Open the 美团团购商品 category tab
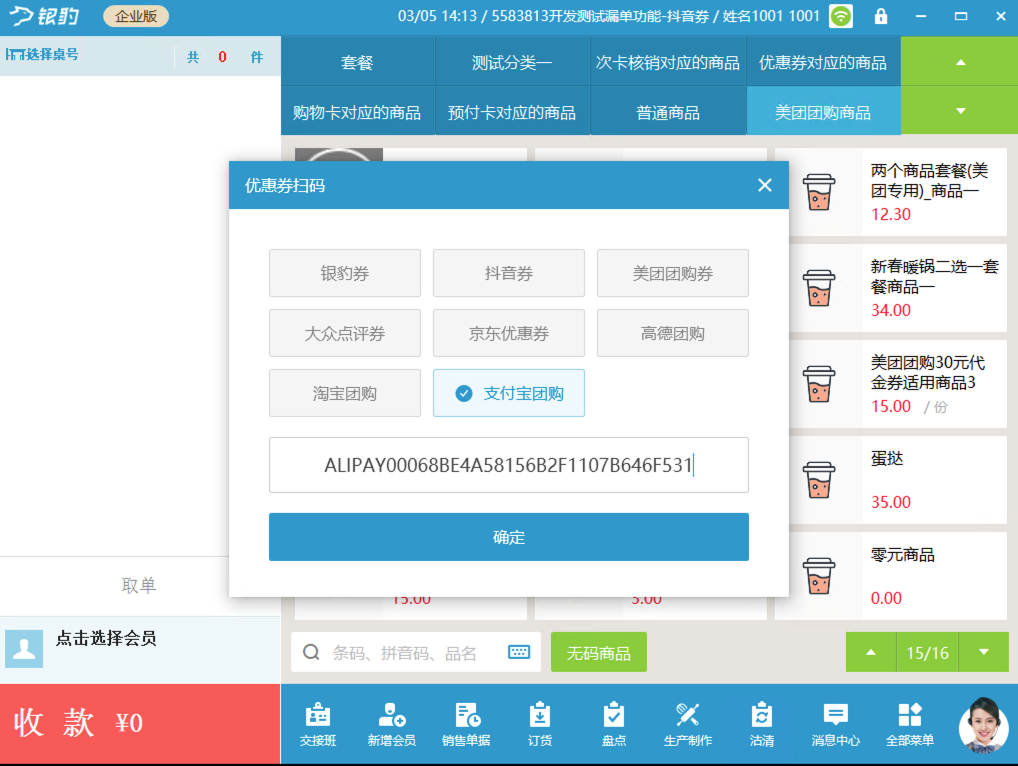 [x=823, y=110]
